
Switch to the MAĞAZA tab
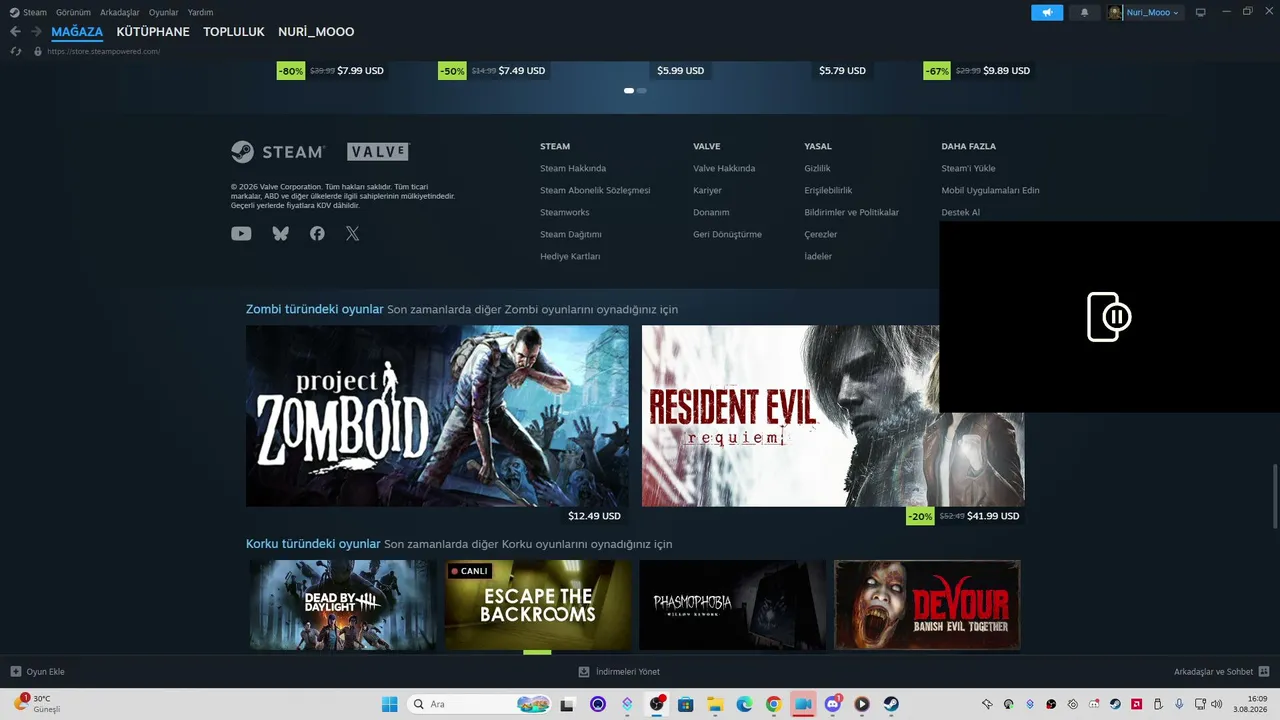(x=77, y=32)
